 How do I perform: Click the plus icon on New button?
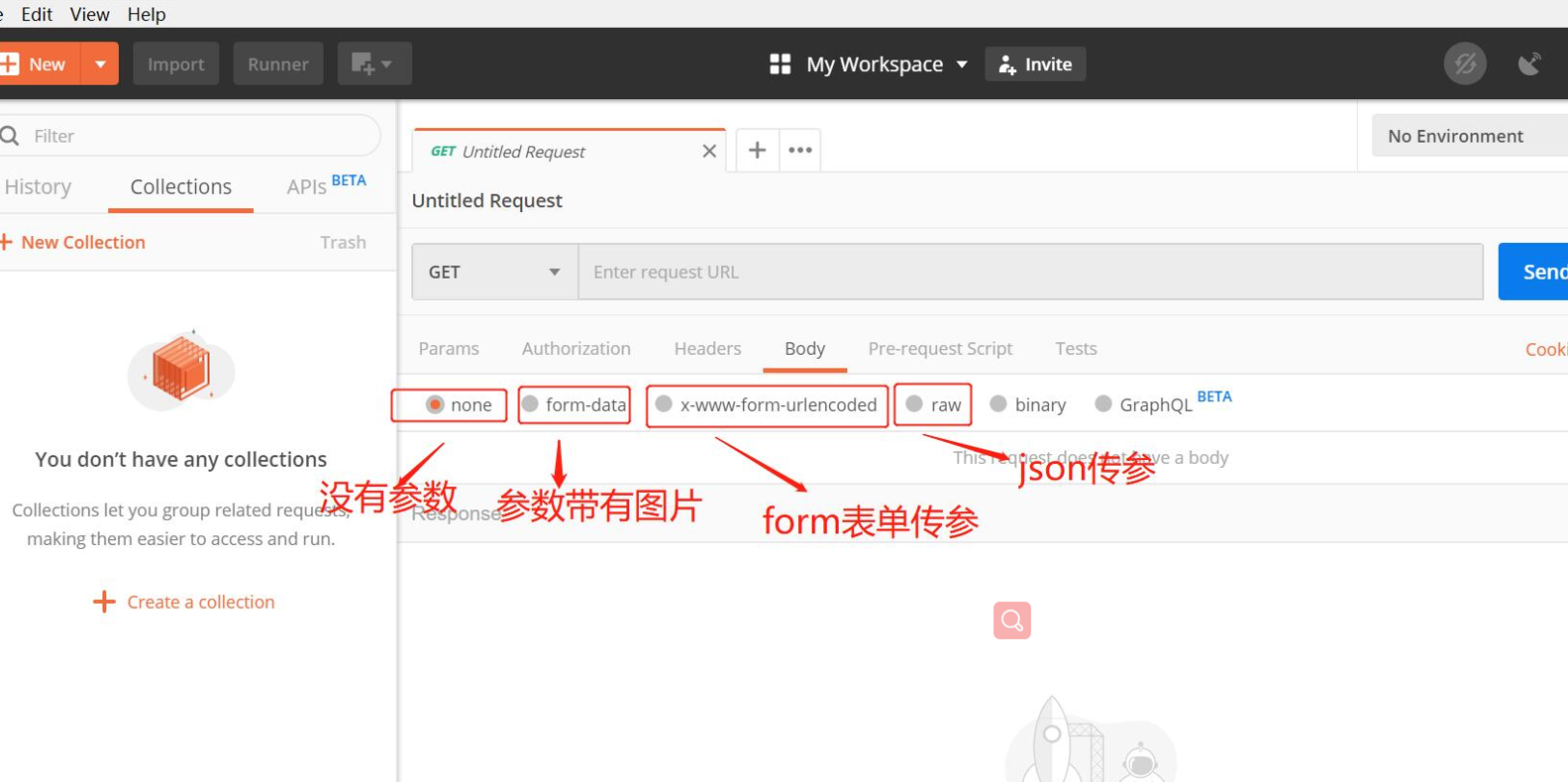pos(10,64)
